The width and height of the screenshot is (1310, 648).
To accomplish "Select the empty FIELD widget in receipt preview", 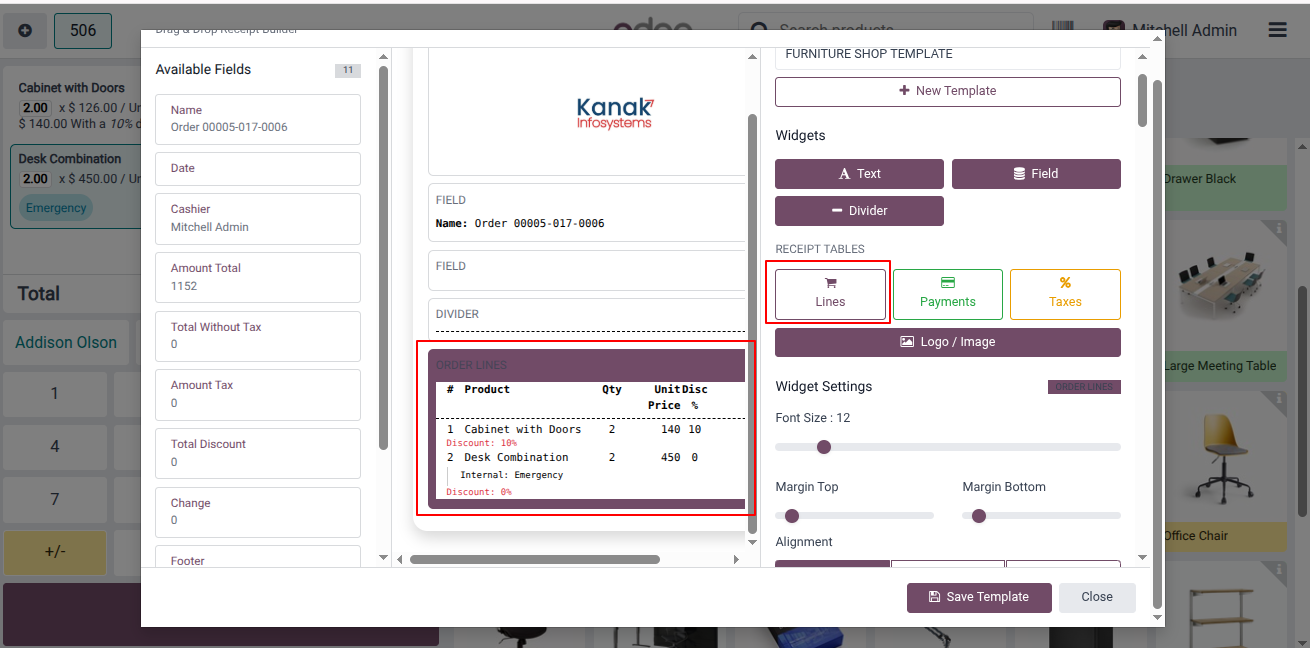I will pos(587,270).
